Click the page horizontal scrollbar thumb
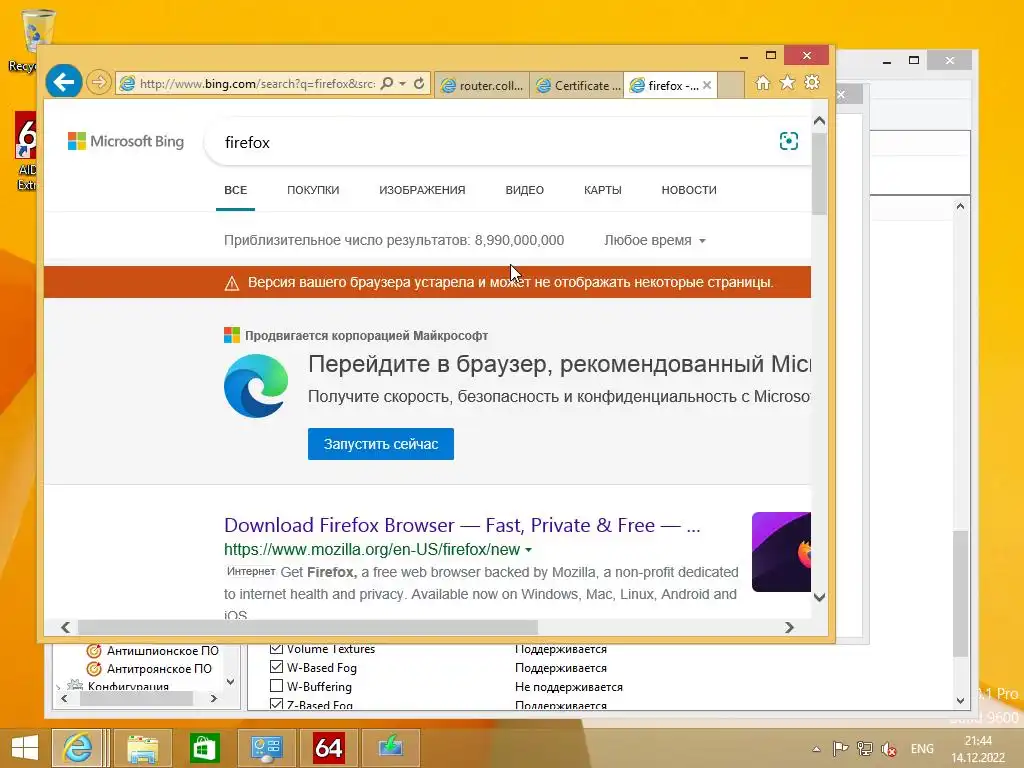The image size is (1024, 768). 308,628
